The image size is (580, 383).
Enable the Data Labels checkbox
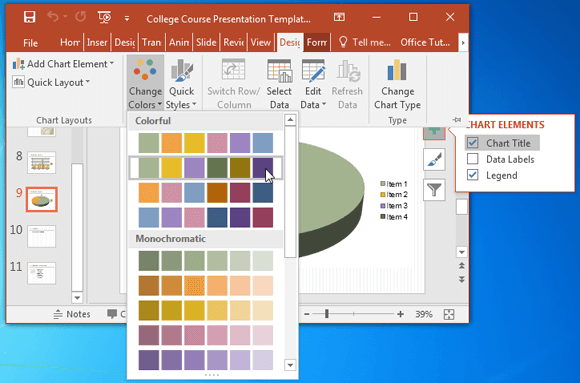(x=472, y=159)
